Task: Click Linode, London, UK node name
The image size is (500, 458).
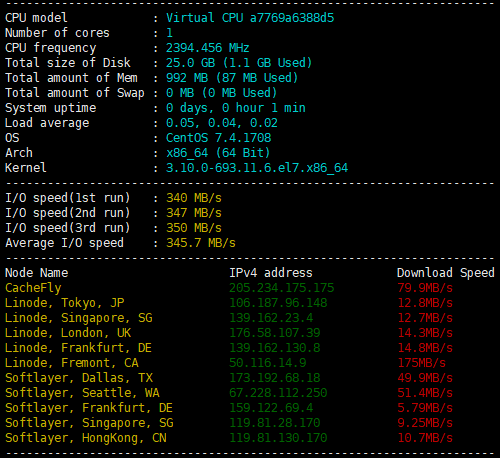Action: tap(68, 333)
